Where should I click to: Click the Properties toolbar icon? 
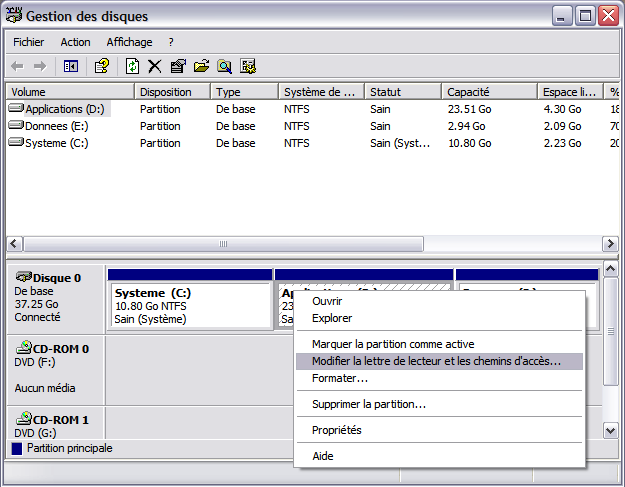(178, 66)
